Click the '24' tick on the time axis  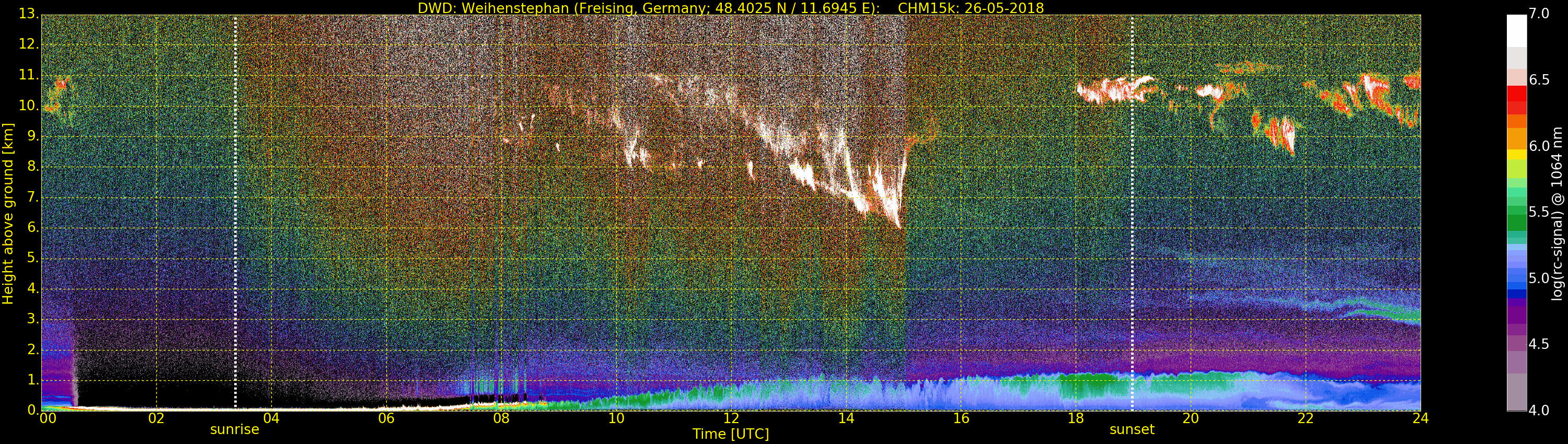tap(1421, 418)
